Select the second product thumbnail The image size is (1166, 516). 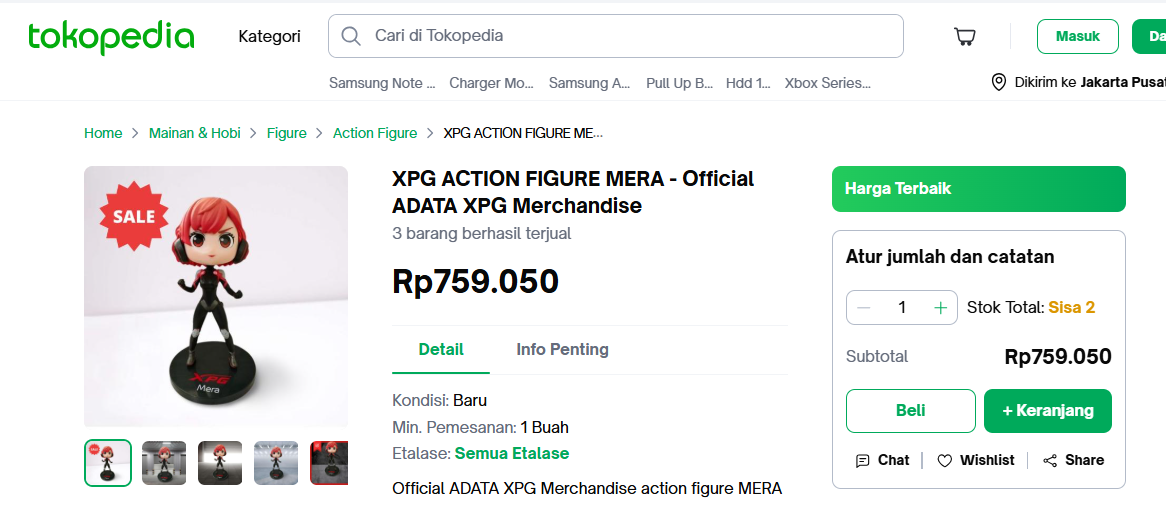tap(164, 463)
